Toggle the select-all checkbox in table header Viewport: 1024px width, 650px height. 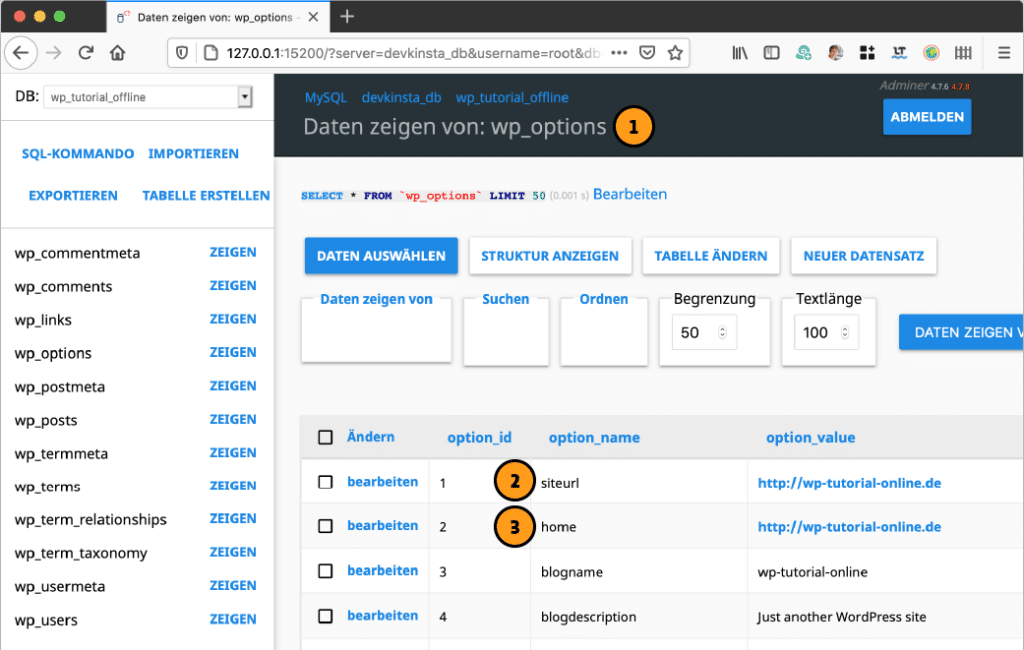tap(325, 437)
